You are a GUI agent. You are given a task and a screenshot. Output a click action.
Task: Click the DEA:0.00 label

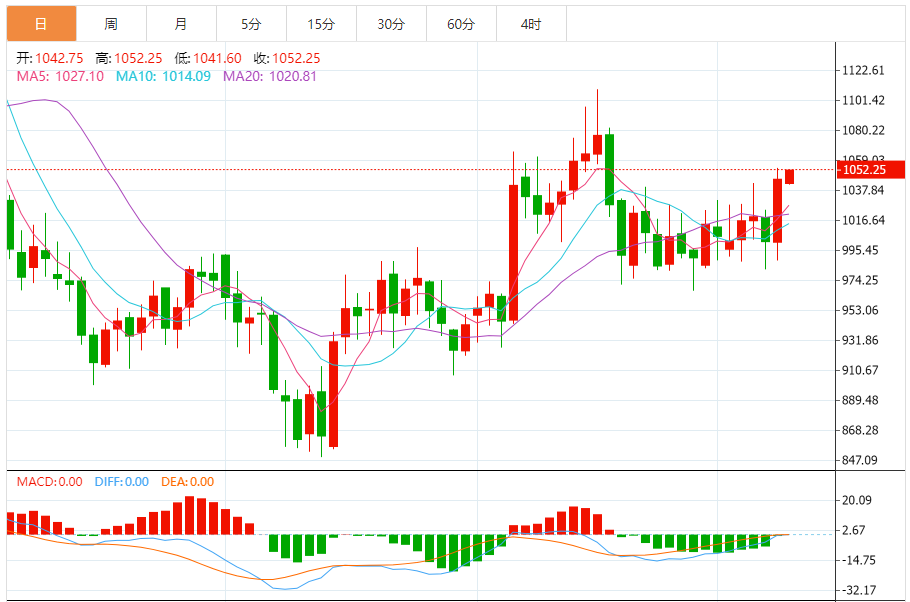coord(187,482)
